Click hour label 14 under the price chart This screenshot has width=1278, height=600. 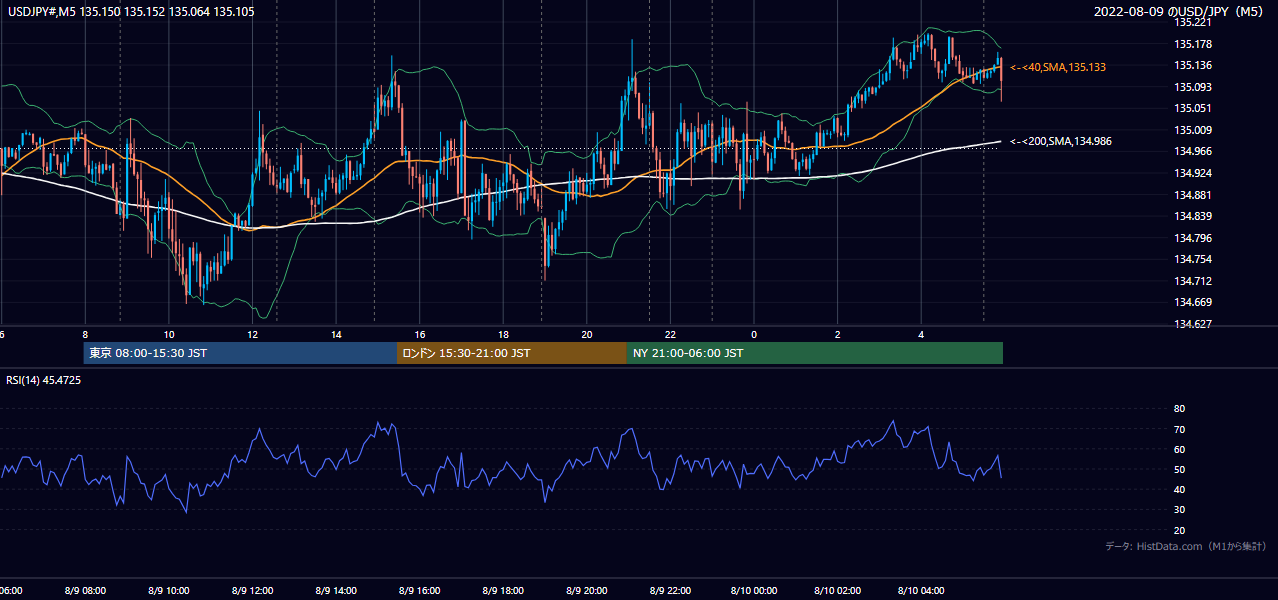[337, 334]
